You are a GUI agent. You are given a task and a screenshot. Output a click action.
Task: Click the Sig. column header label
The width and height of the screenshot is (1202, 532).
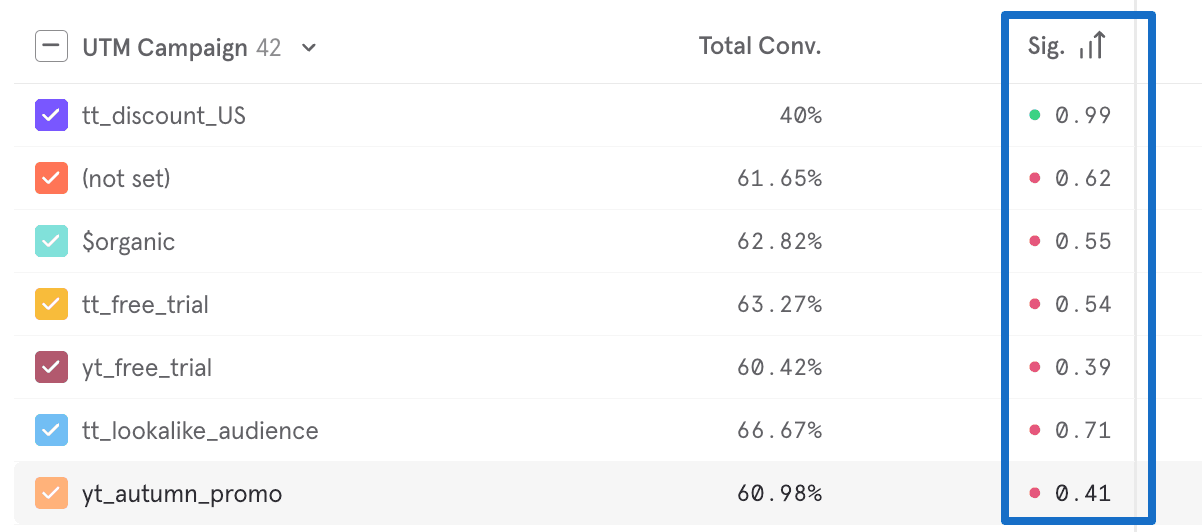coord(1046,46)
